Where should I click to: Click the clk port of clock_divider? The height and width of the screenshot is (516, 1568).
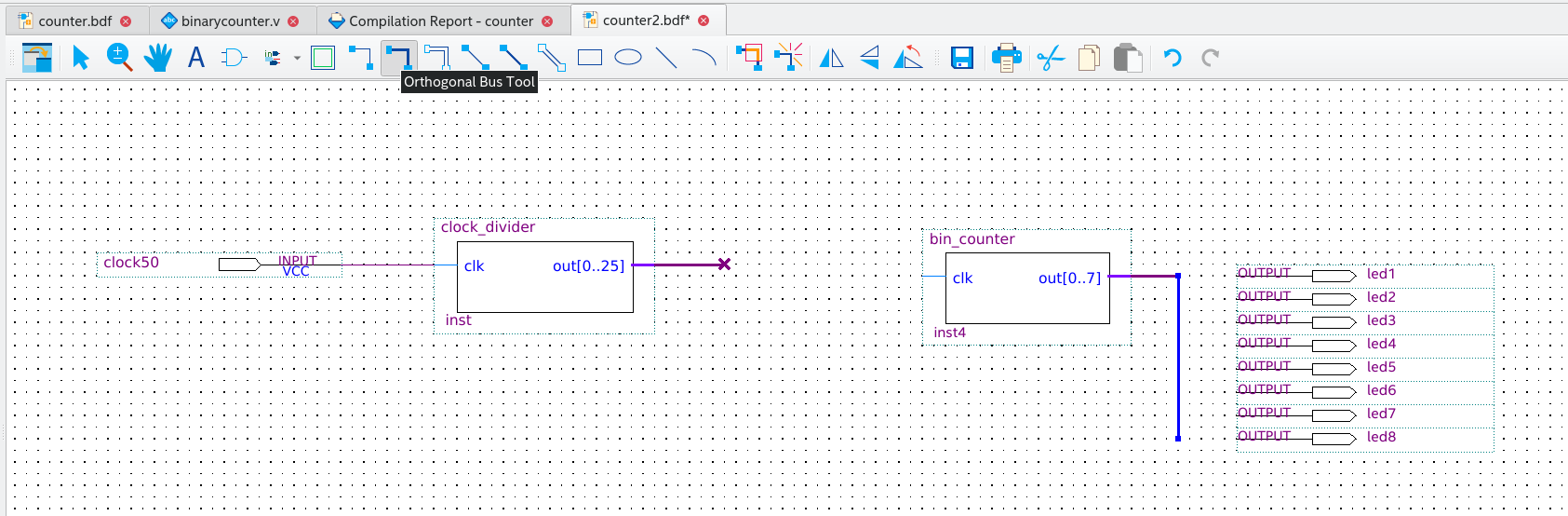tap(474, 266)
